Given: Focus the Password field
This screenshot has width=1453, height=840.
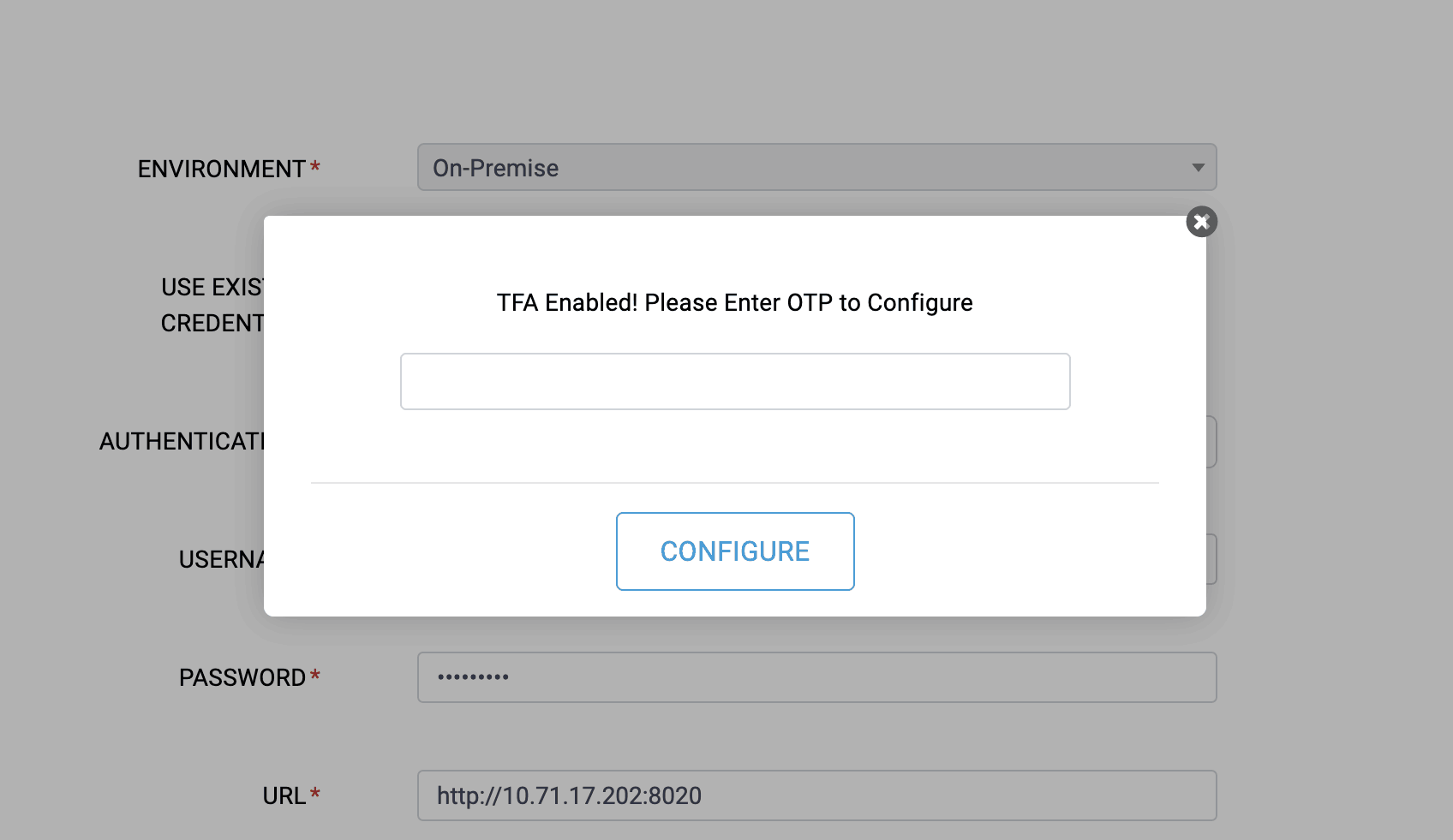Looking at the screenshot, I should pyautogui.click(x=816, y=677).
